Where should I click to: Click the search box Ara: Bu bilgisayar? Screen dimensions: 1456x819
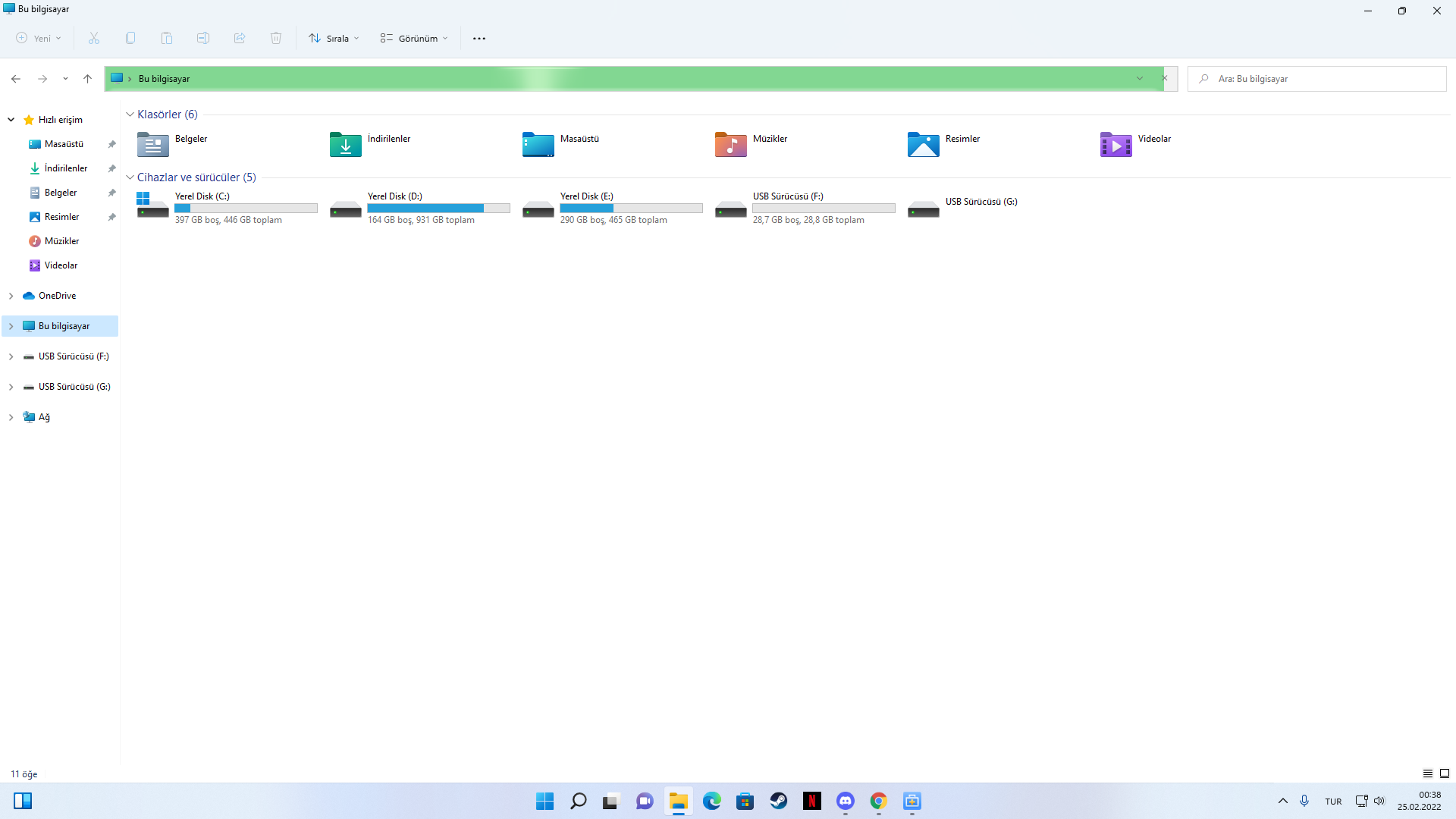tap(1317, 79)
